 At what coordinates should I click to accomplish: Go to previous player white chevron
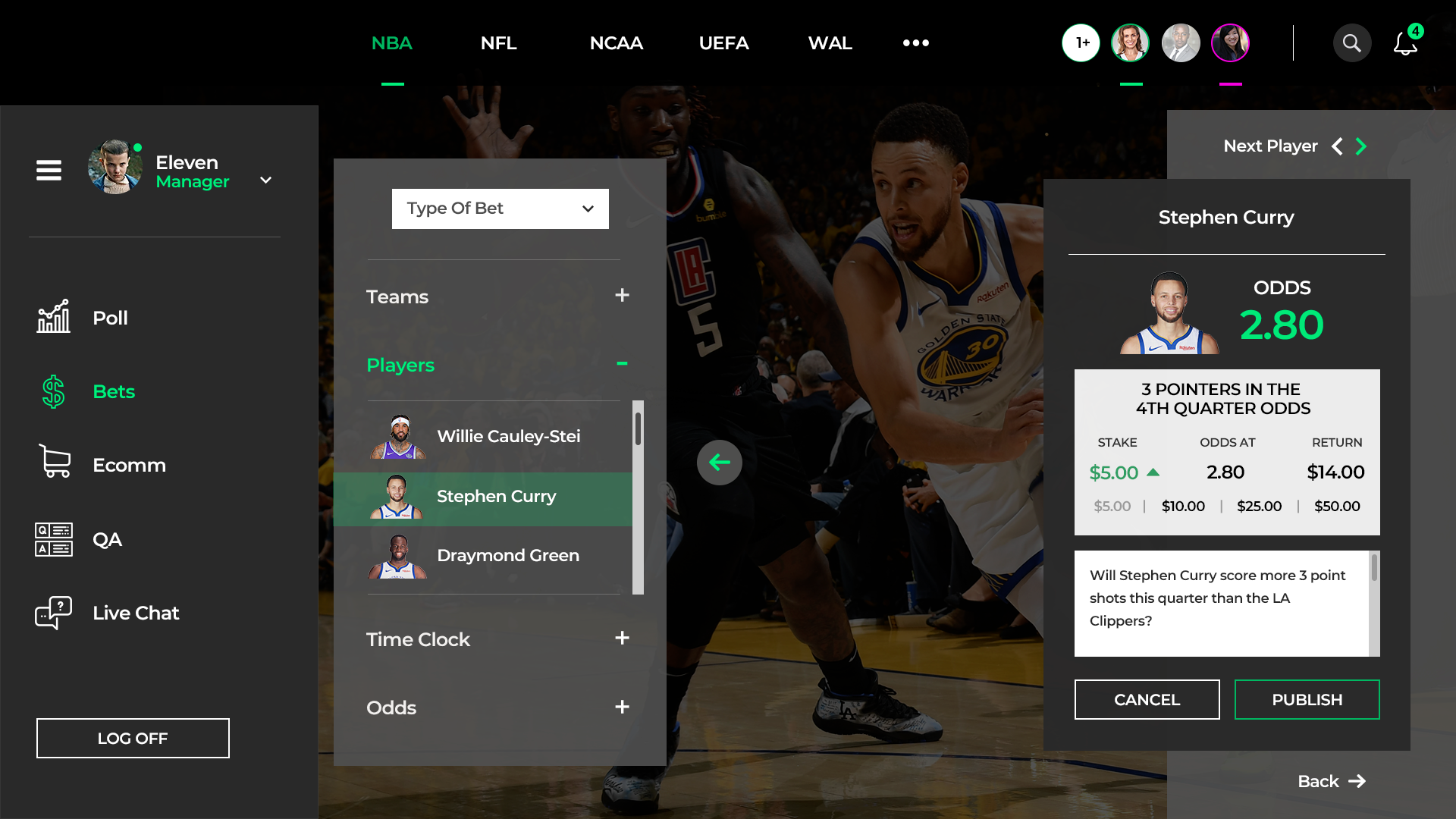[1337, 146]
